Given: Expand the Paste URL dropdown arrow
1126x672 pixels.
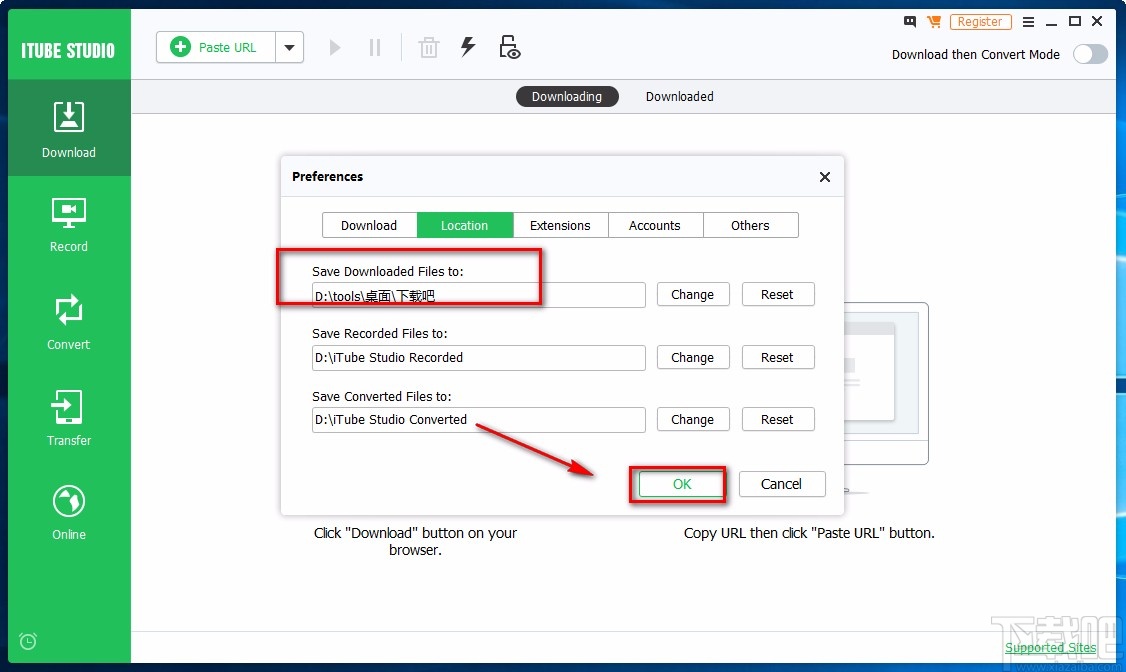Looking at the screenshot, I should pyautogui.click(x=288, y=46).
